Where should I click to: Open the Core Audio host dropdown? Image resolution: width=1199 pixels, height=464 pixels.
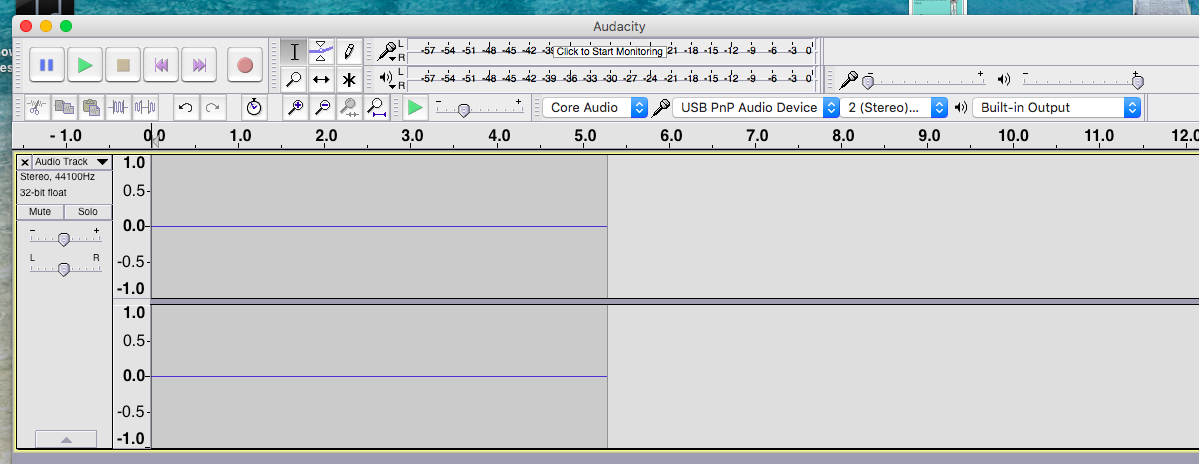coord(596,108)
